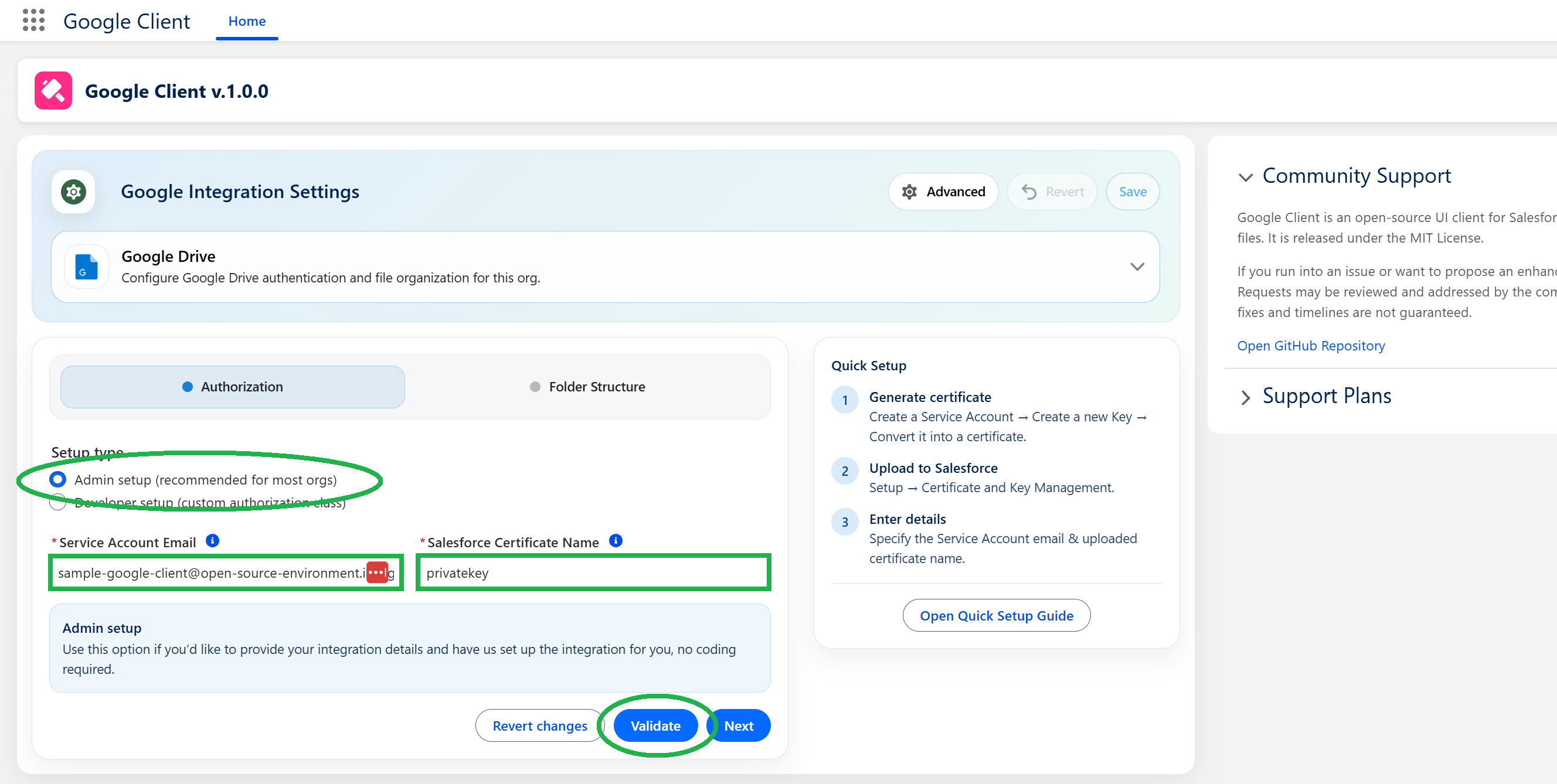Select Developer setup radio option

click(58, 502)
